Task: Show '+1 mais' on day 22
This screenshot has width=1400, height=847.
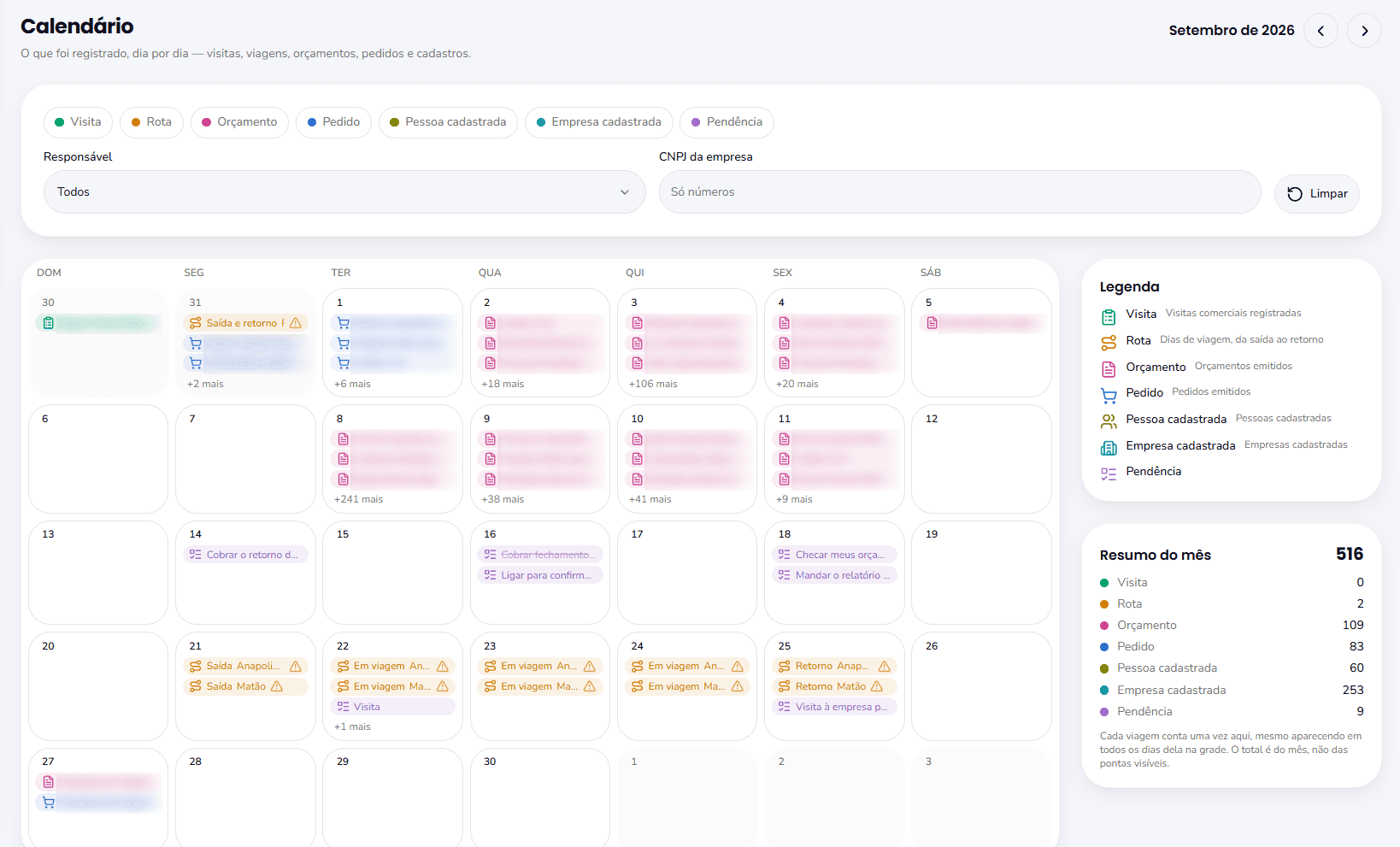Action: [x=353, y=726]
